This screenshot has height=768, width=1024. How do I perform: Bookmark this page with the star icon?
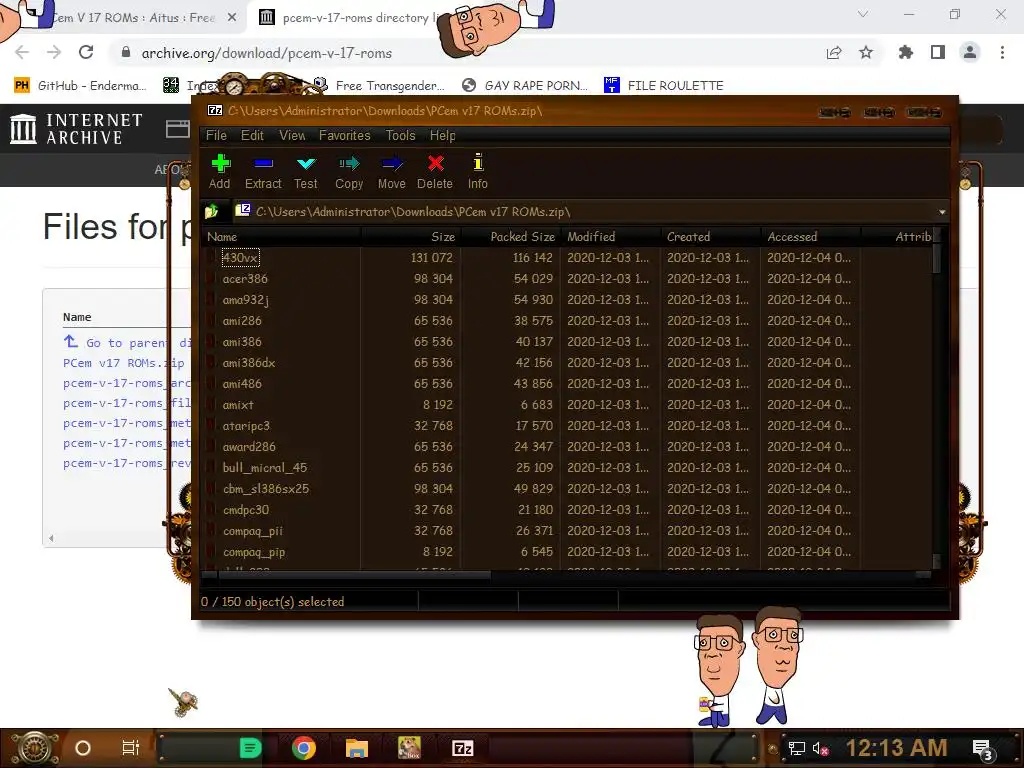point(866,52)
